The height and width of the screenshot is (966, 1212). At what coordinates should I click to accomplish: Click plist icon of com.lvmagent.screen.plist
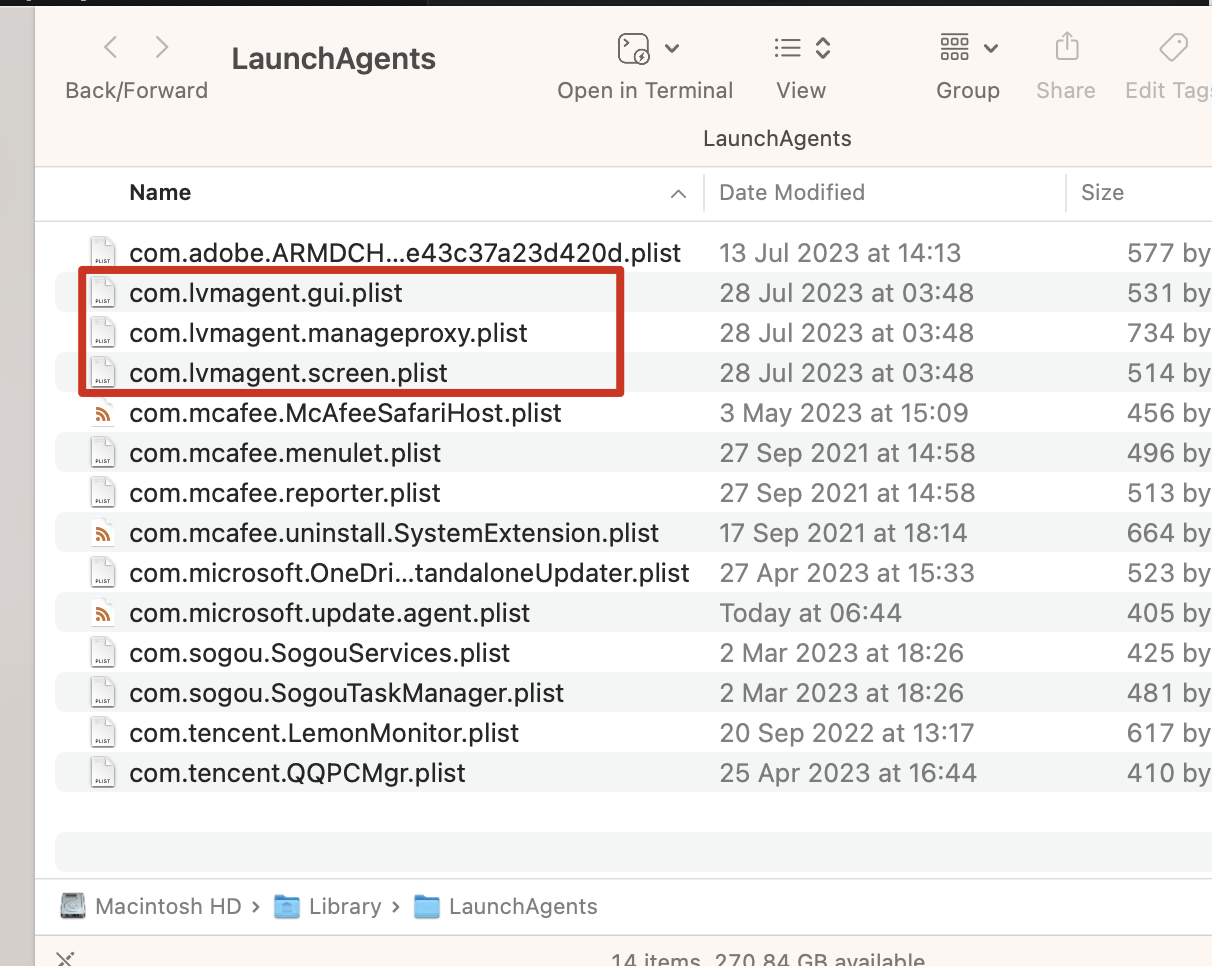tap(102, 373)
